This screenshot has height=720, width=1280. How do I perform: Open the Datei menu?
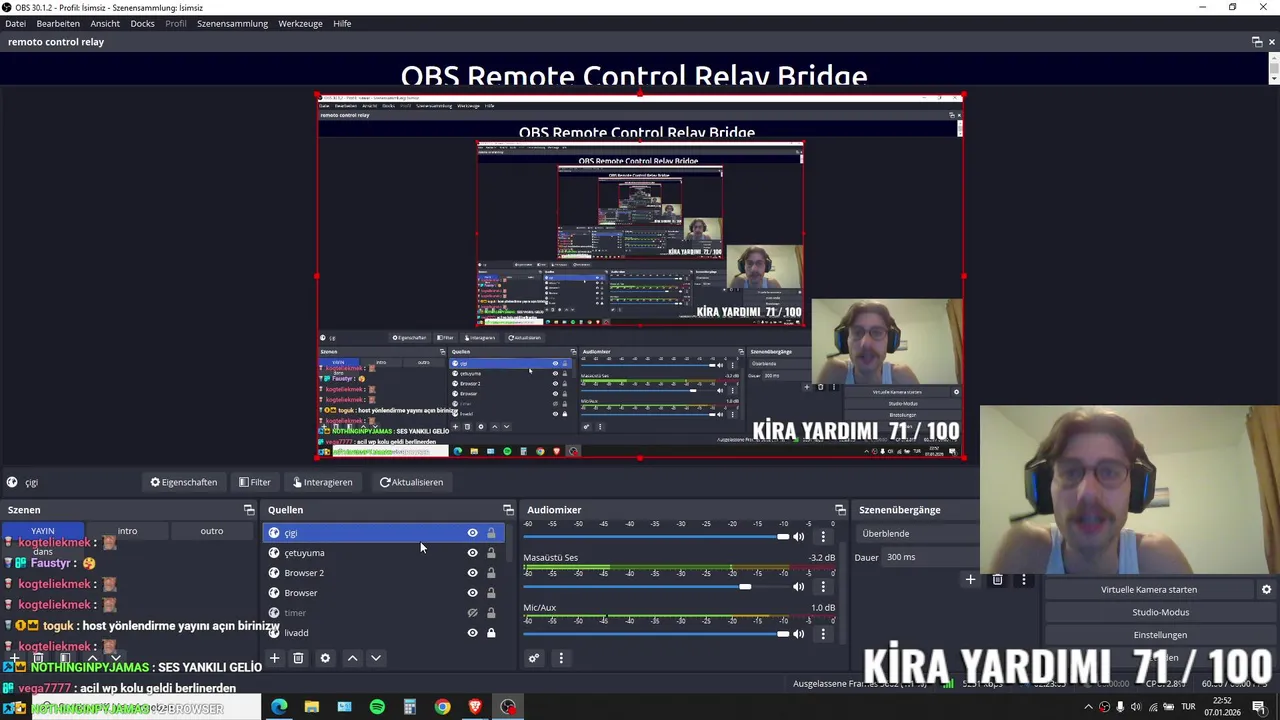point(15,23)
